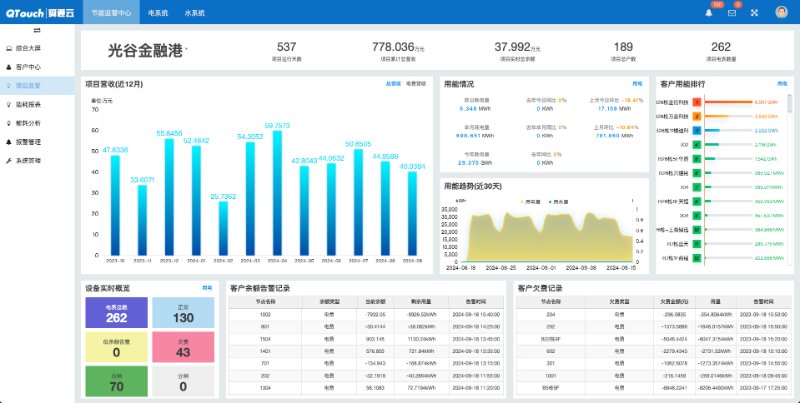800x403 pixels.
Task: Open the 用电 selector in 客户用能排行 panel
Action: point(782,84)
